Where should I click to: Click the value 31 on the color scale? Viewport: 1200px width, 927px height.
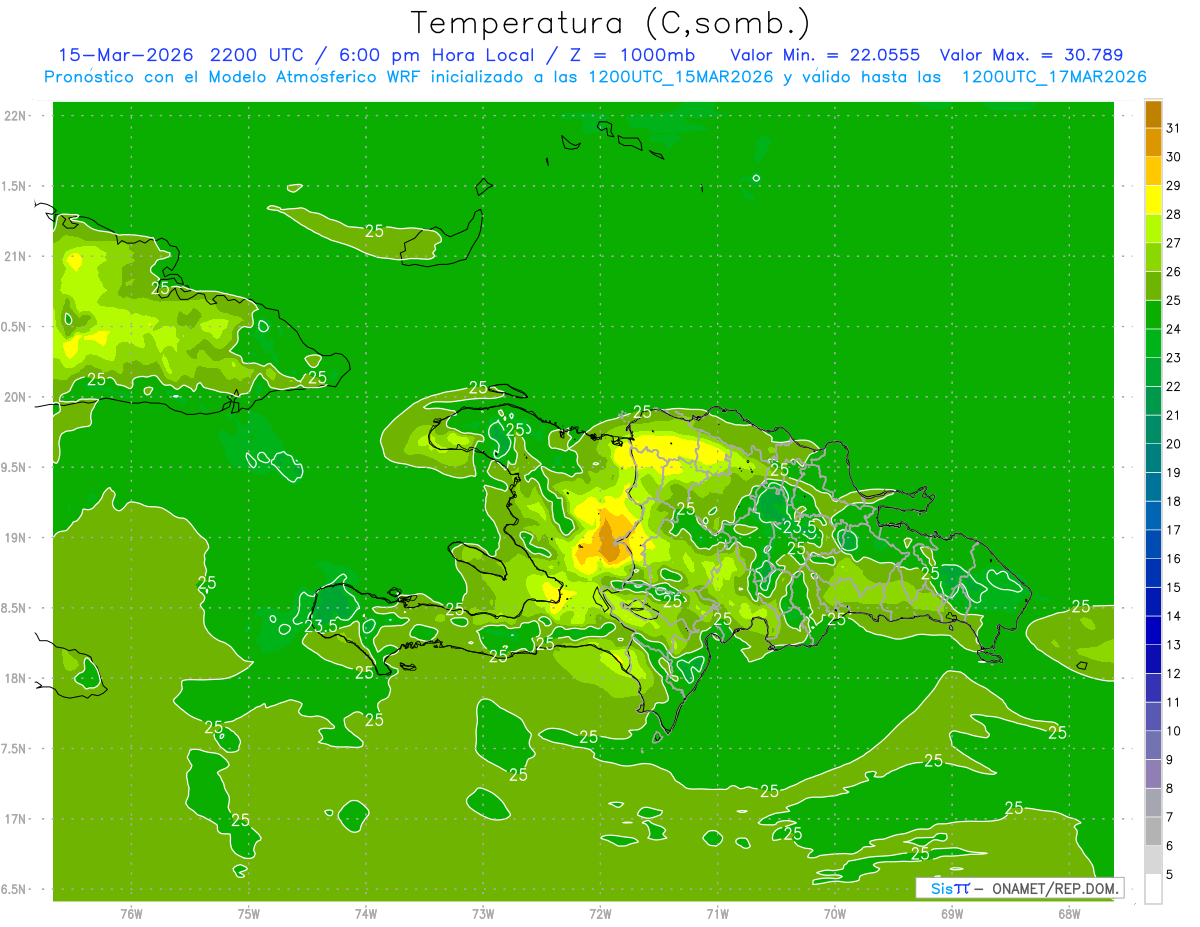pyautogui.click(x=1173, y=128)
